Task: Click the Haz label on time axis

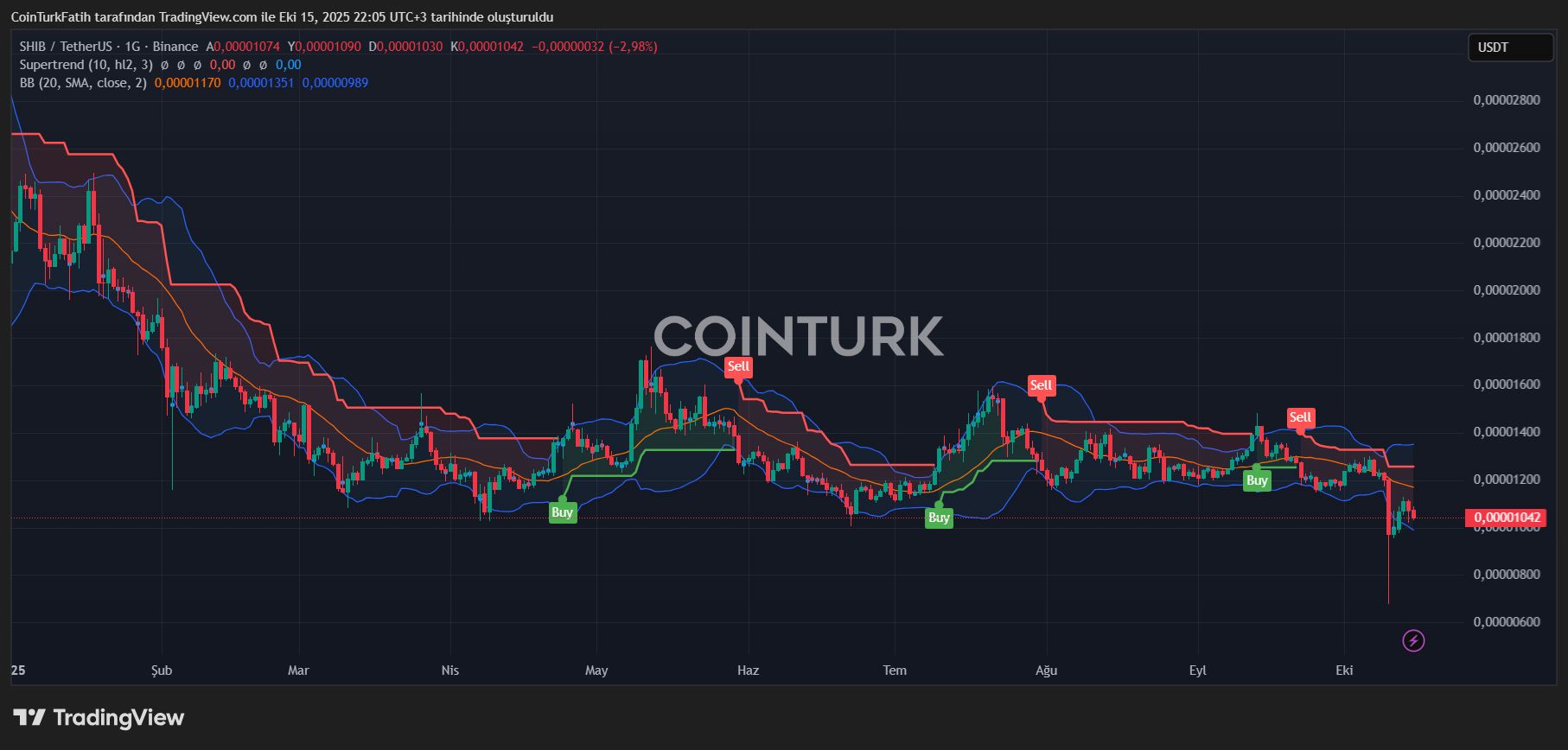Action: (x=748, y=671)
